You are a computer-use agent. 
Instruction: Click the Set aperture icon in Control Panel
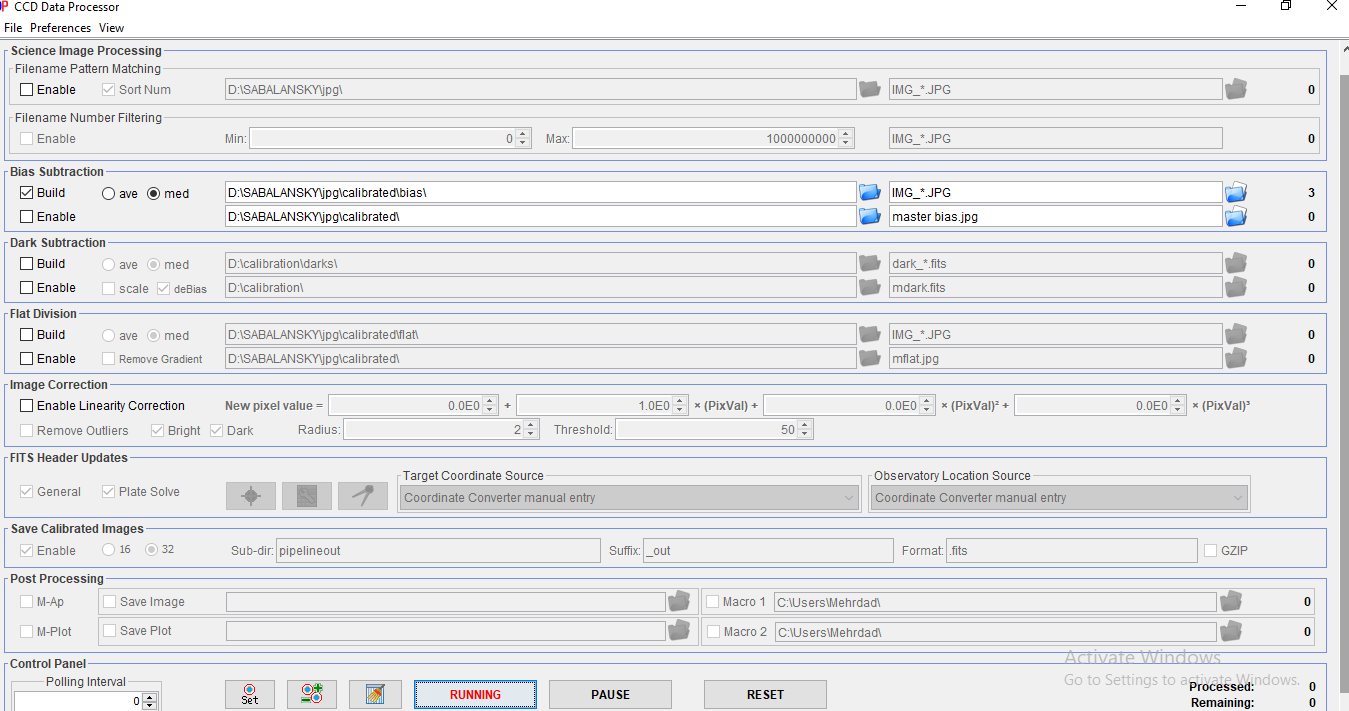(250, 694)
